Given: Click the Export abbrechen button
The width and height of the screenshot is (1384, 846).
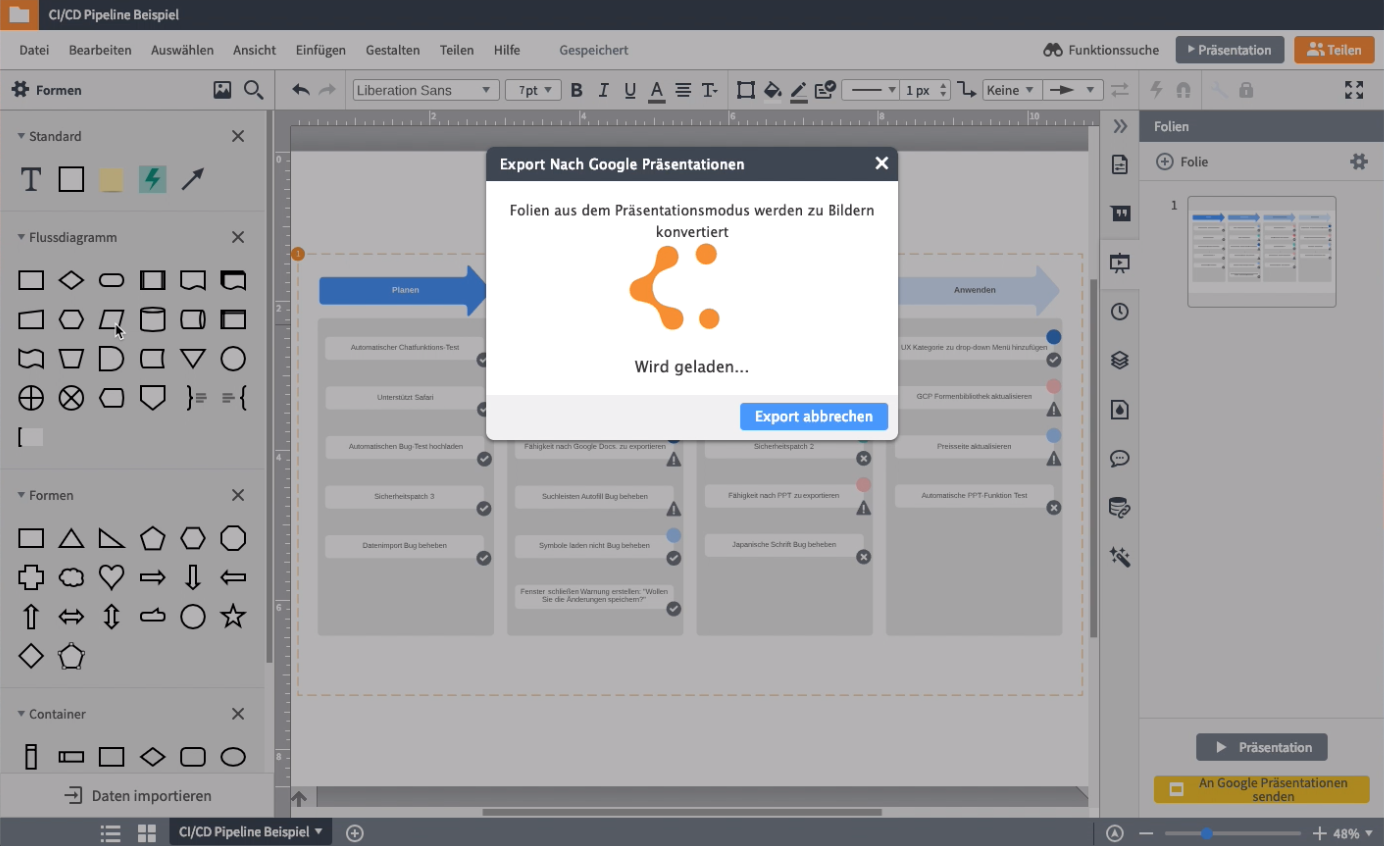Looking at the screenshot, I should (x=813, y=417).
